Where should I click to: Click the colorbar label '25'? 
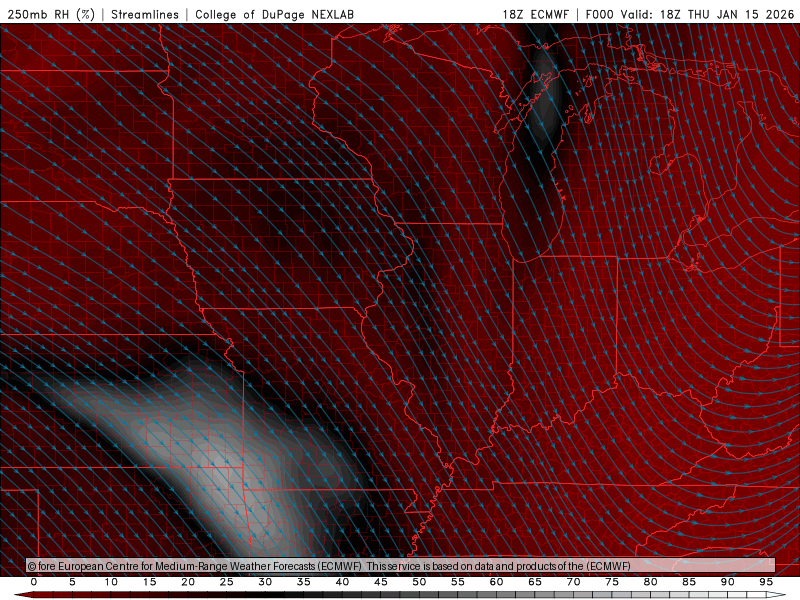(x=227, y=582)
